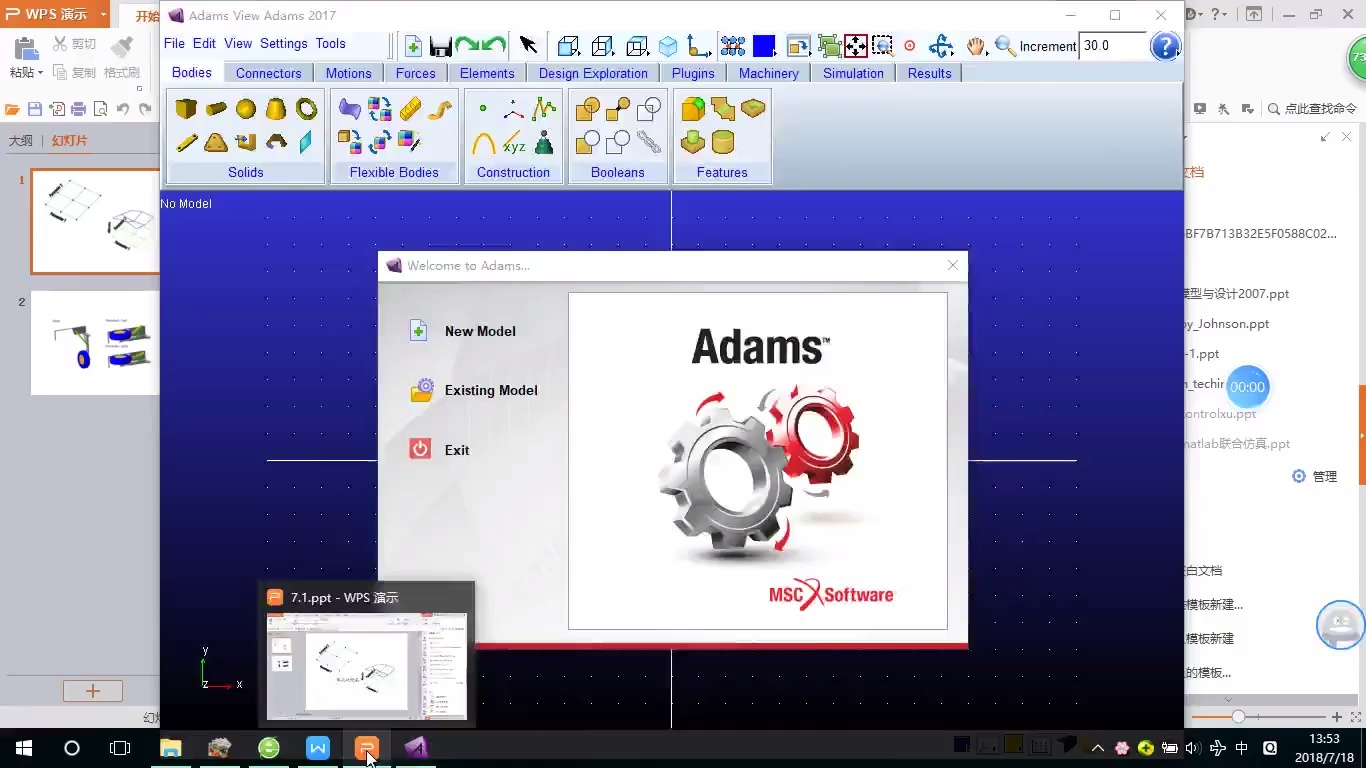Select the Torus solid tool
The width and height of the screenshot is (1366, 768).
306,109
